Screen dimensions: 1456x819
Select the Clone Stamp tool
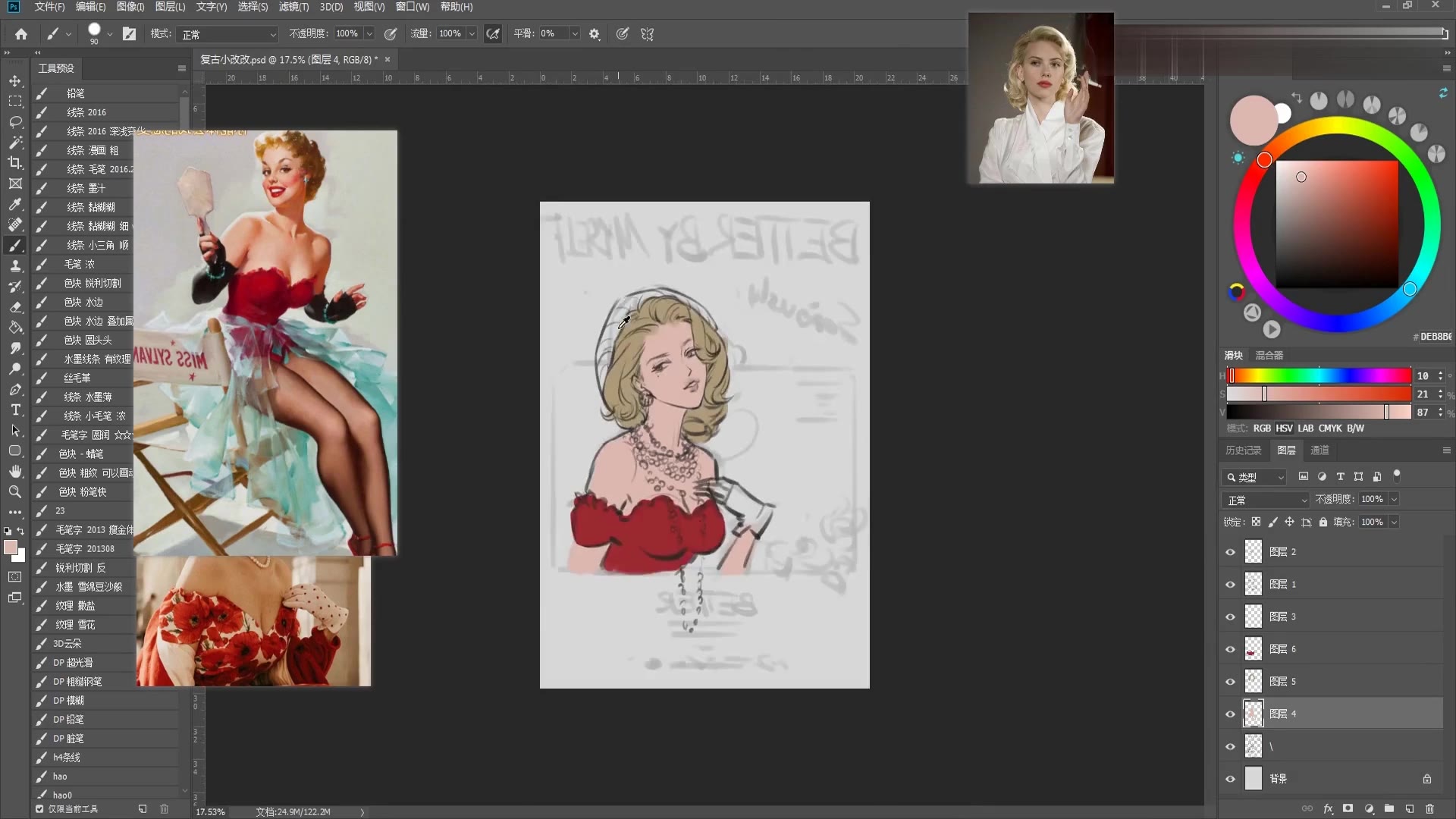pyautogui.click(x=15, y=265)
